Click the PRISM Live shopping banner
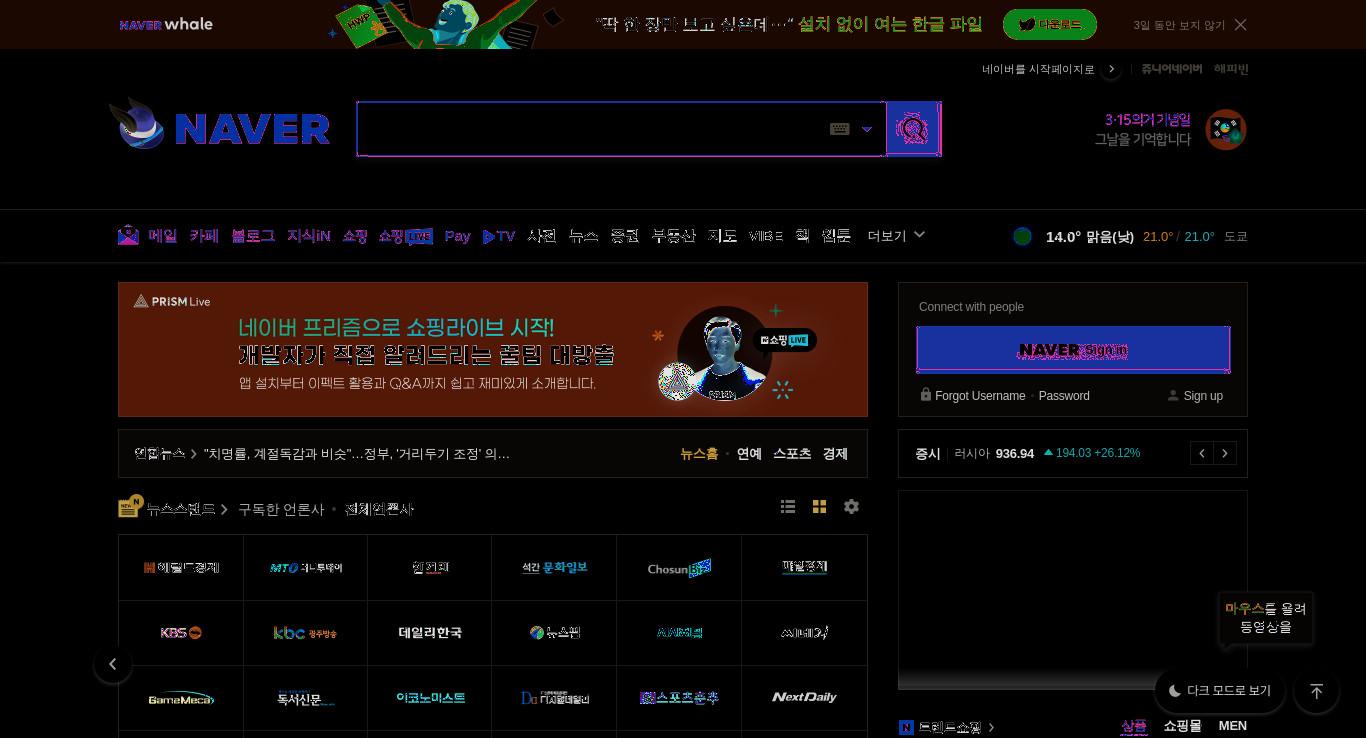 click(493, 349)
